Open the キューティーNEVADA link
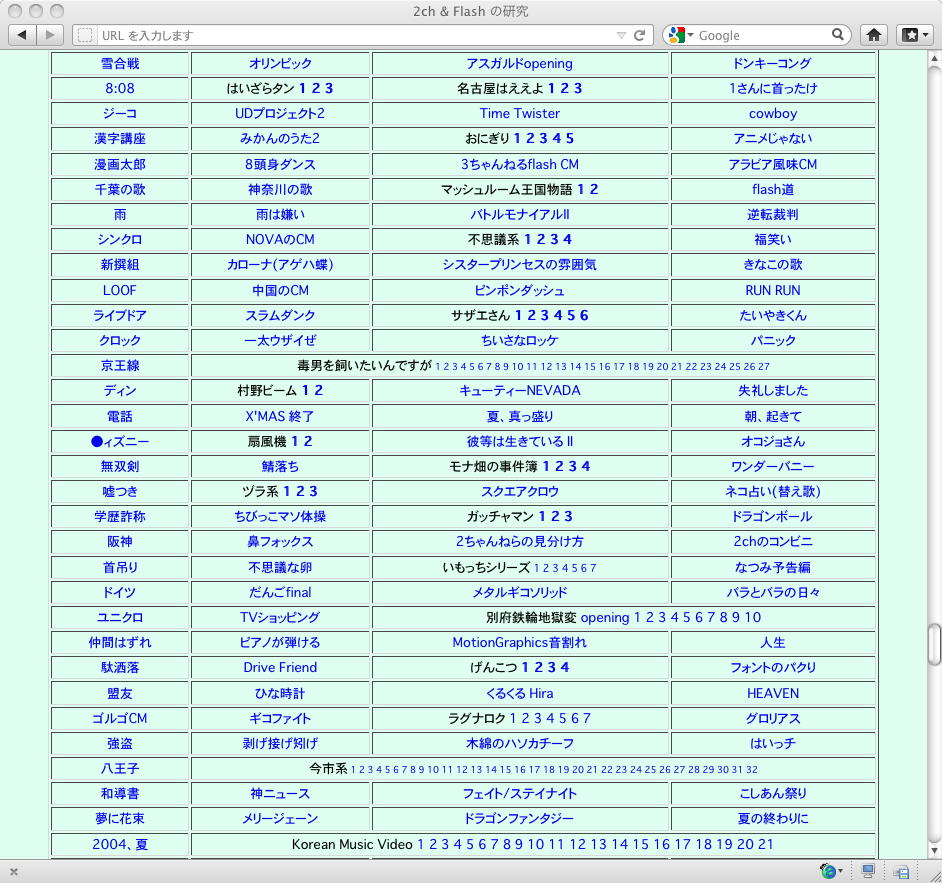 tap(520, 391)
